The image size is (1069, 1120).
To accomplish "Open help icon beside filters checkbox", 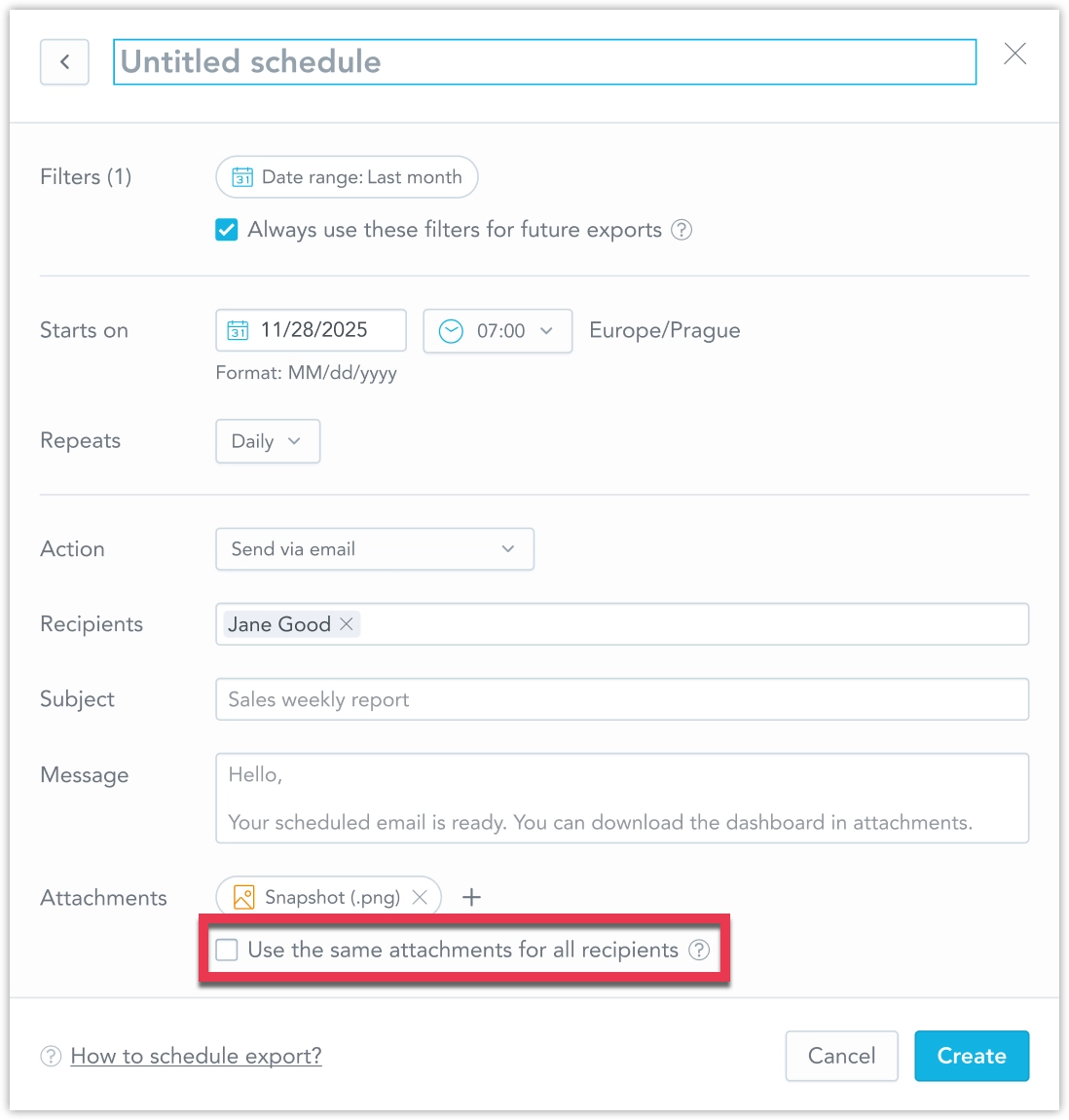I will coord(682,230).
